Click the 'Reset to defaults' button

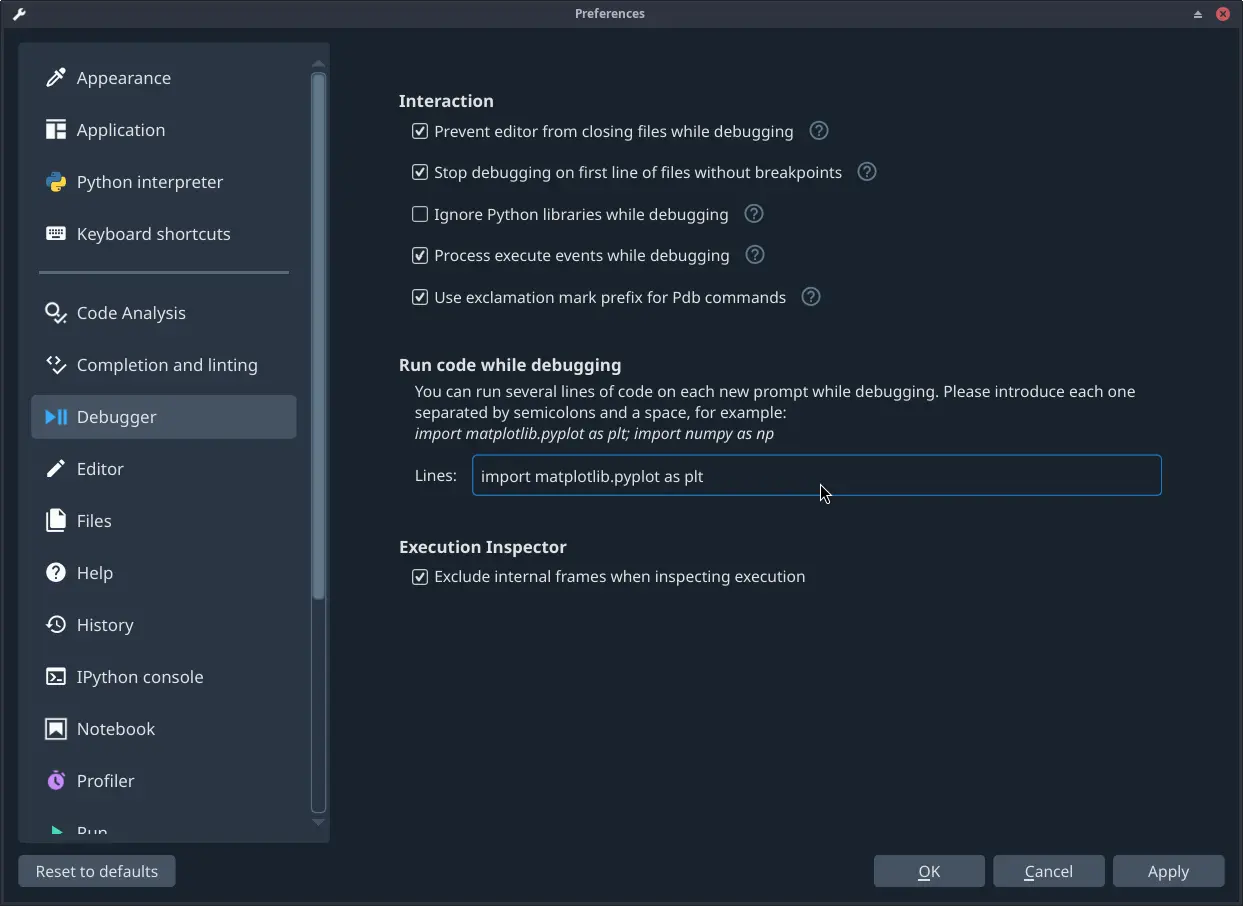(x=96, y=871)
